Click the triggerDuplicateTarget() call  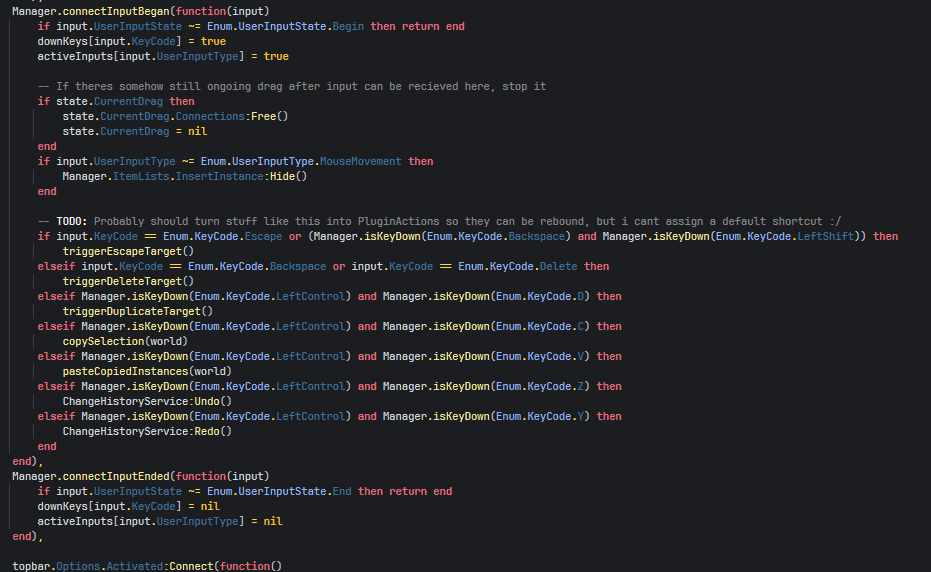(x=137, y=311)
